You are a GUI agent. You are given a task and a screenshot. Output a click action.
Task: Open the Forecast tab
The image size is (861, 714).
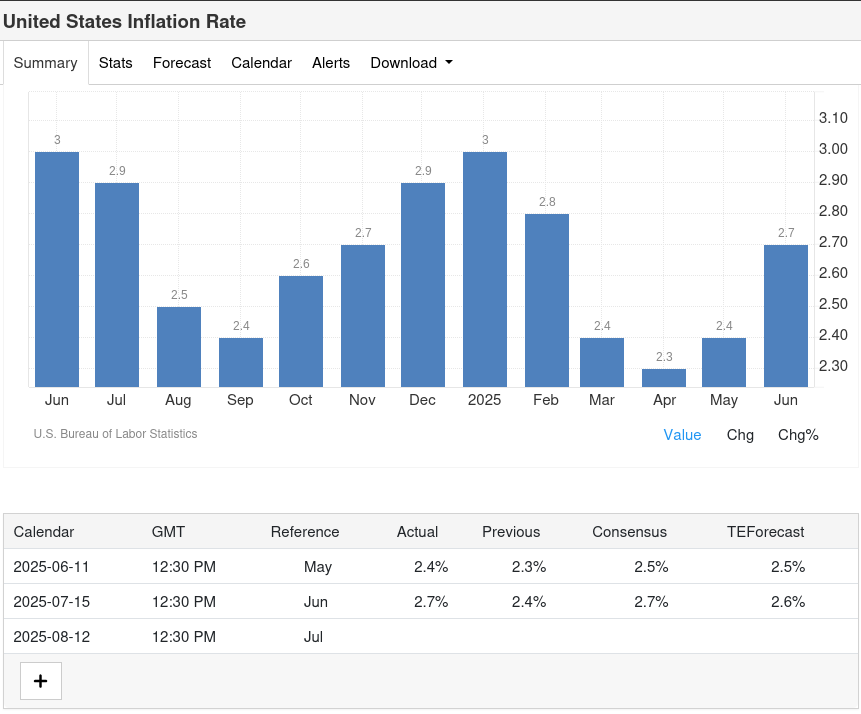pyautogui.click(x=182, y=63)
